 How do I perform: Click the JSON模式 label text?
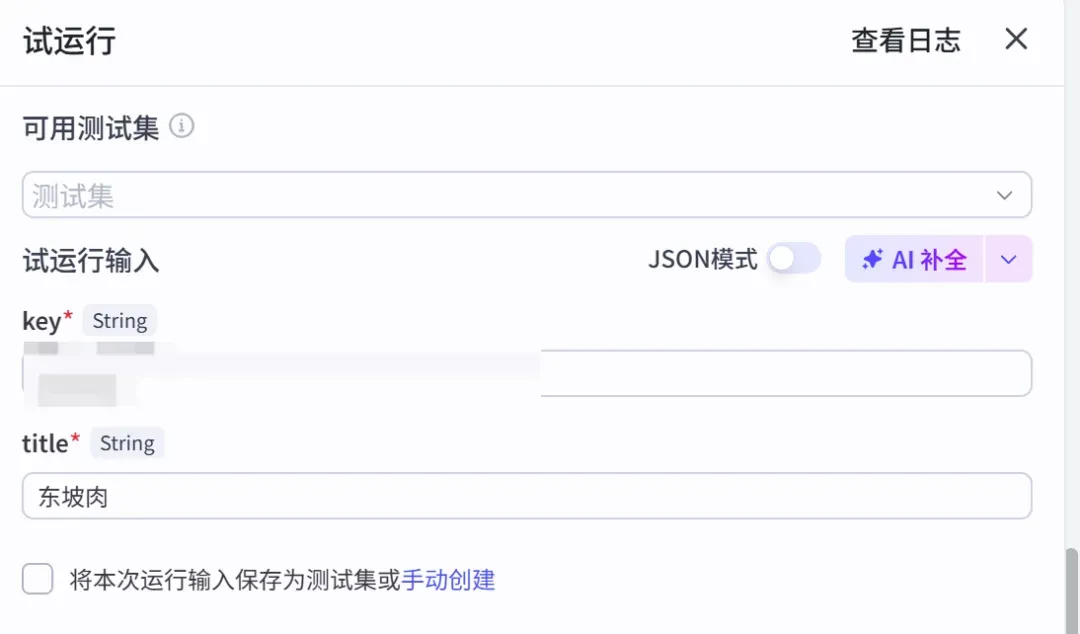(703, 260)
